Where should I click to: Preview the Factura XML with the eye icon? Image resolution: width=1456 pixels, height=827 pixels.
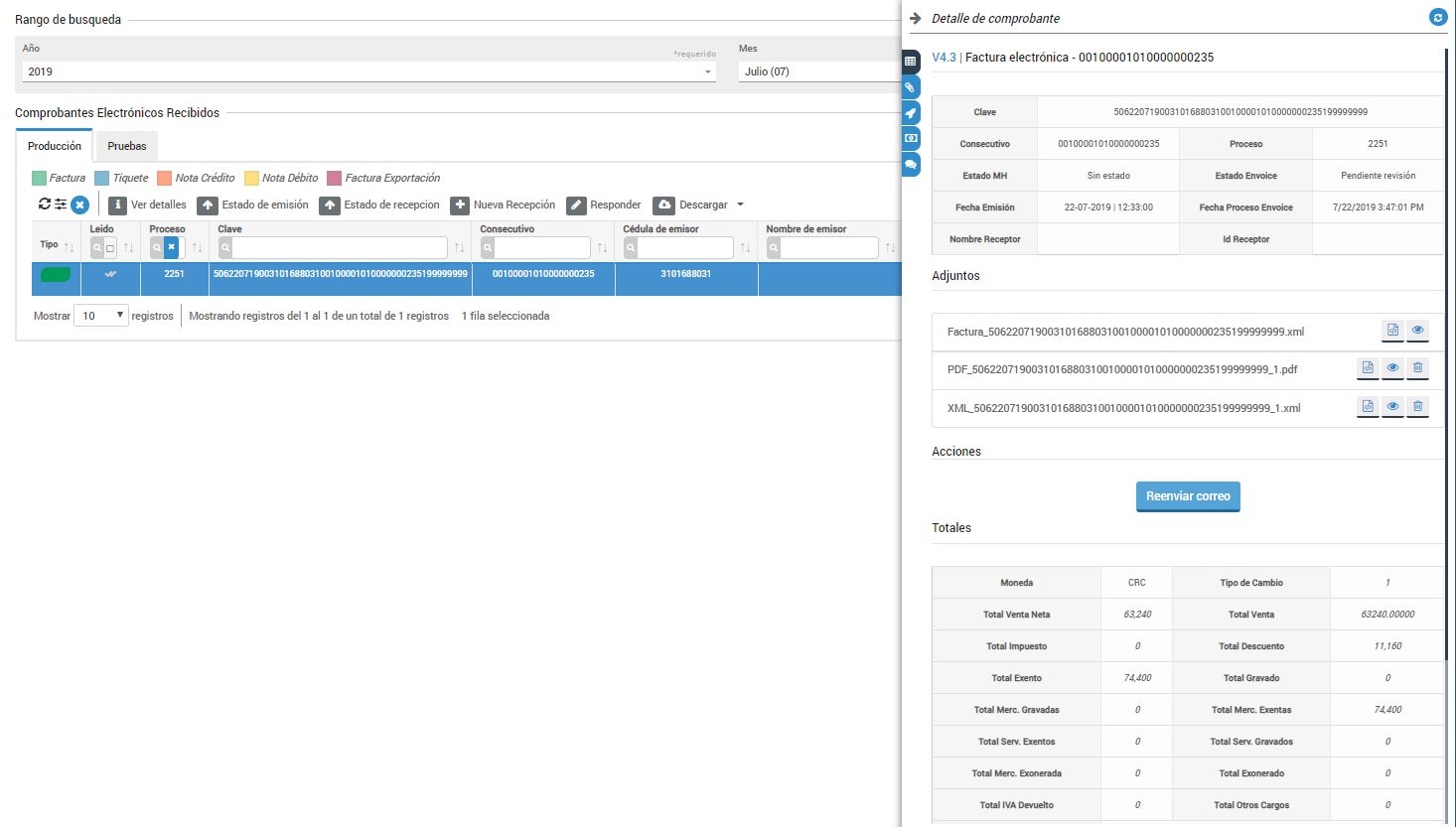1418,330
